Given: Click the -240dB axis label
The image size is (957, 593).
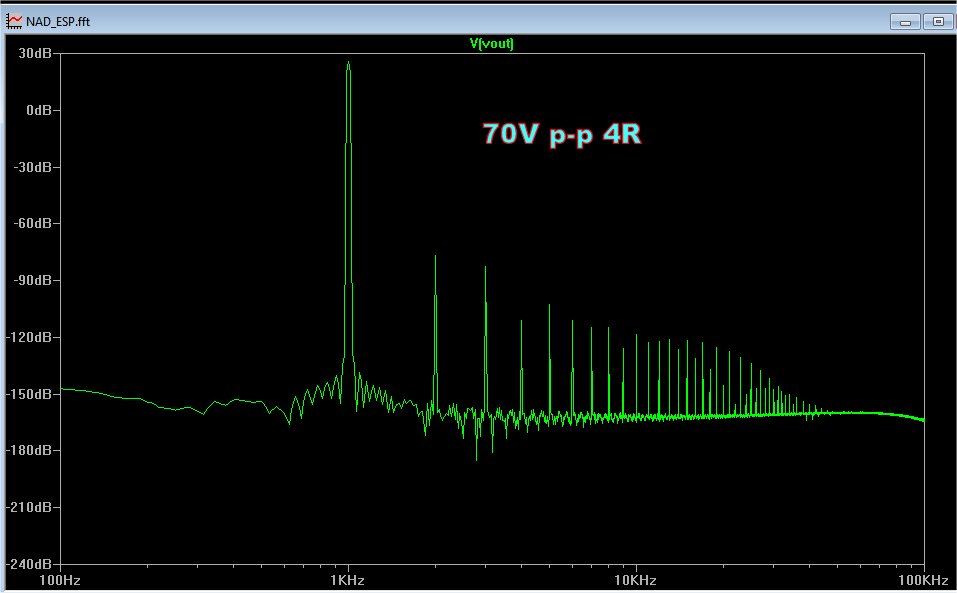Looking at the screenshot, I should point(29,564).
